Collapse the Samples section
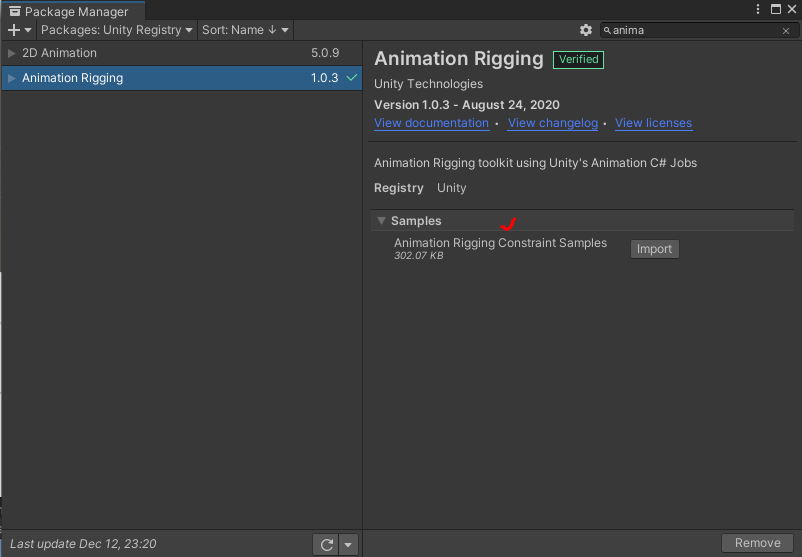The image size is (802, 557). (x=381, y=220)
